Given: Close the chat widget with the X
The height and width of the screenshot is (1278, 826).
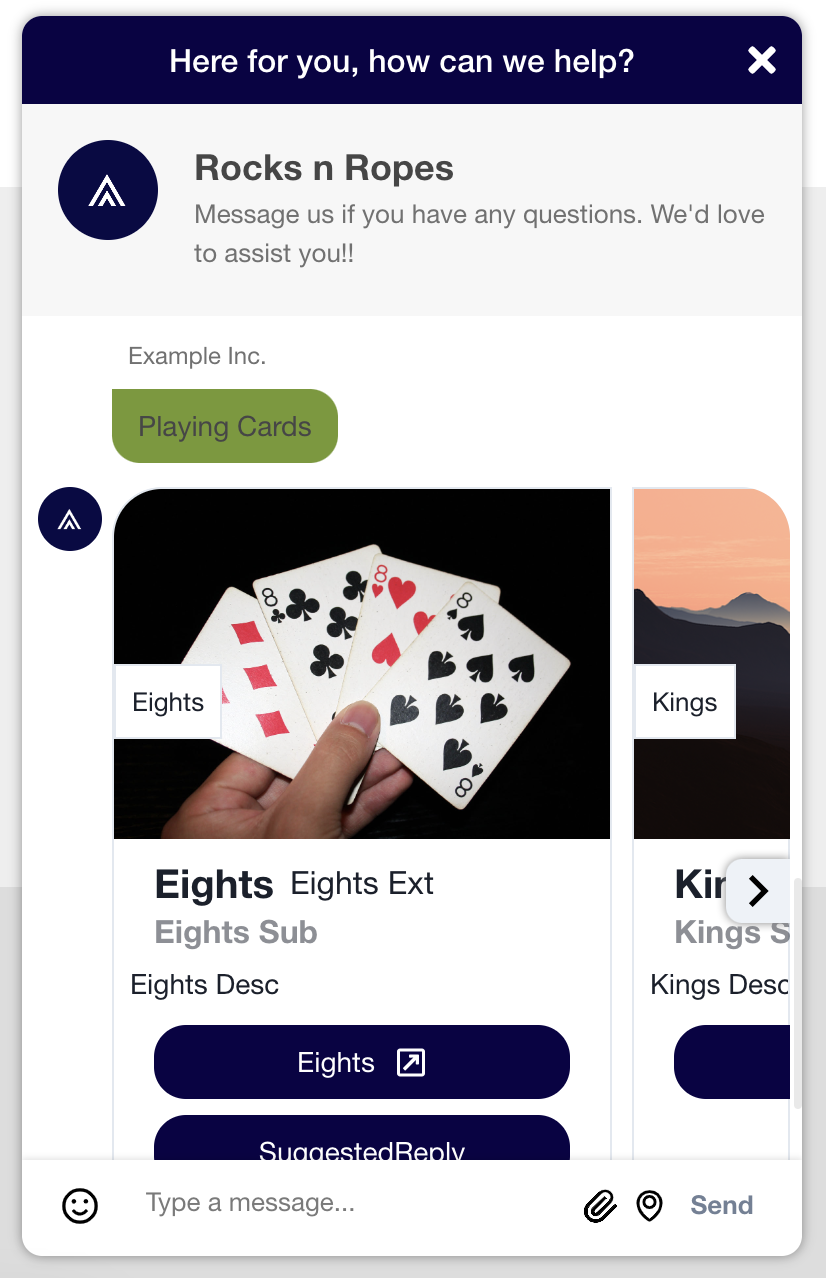Looking at the screenshot, I should [762, 61].
